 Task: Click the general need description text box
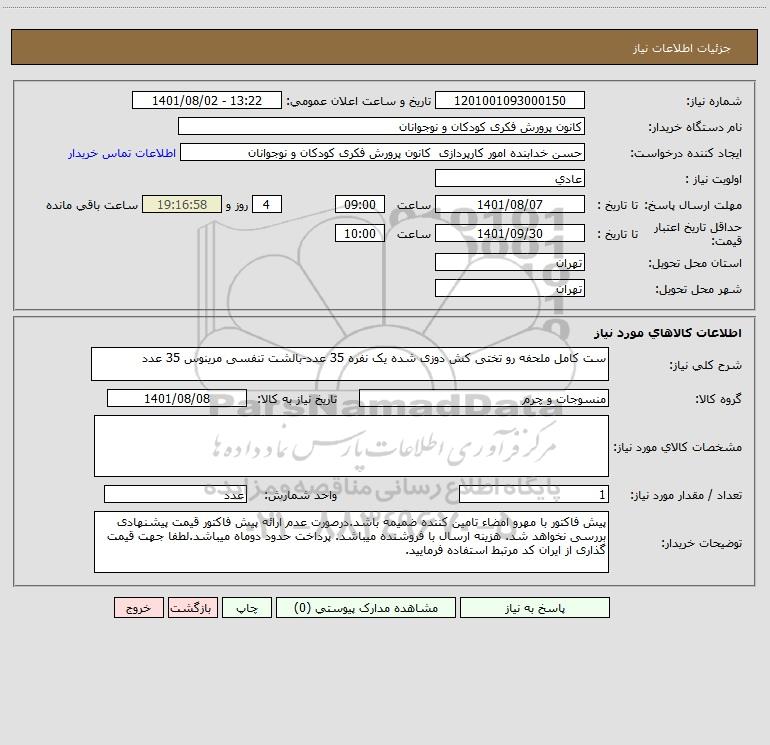(350, 364)
